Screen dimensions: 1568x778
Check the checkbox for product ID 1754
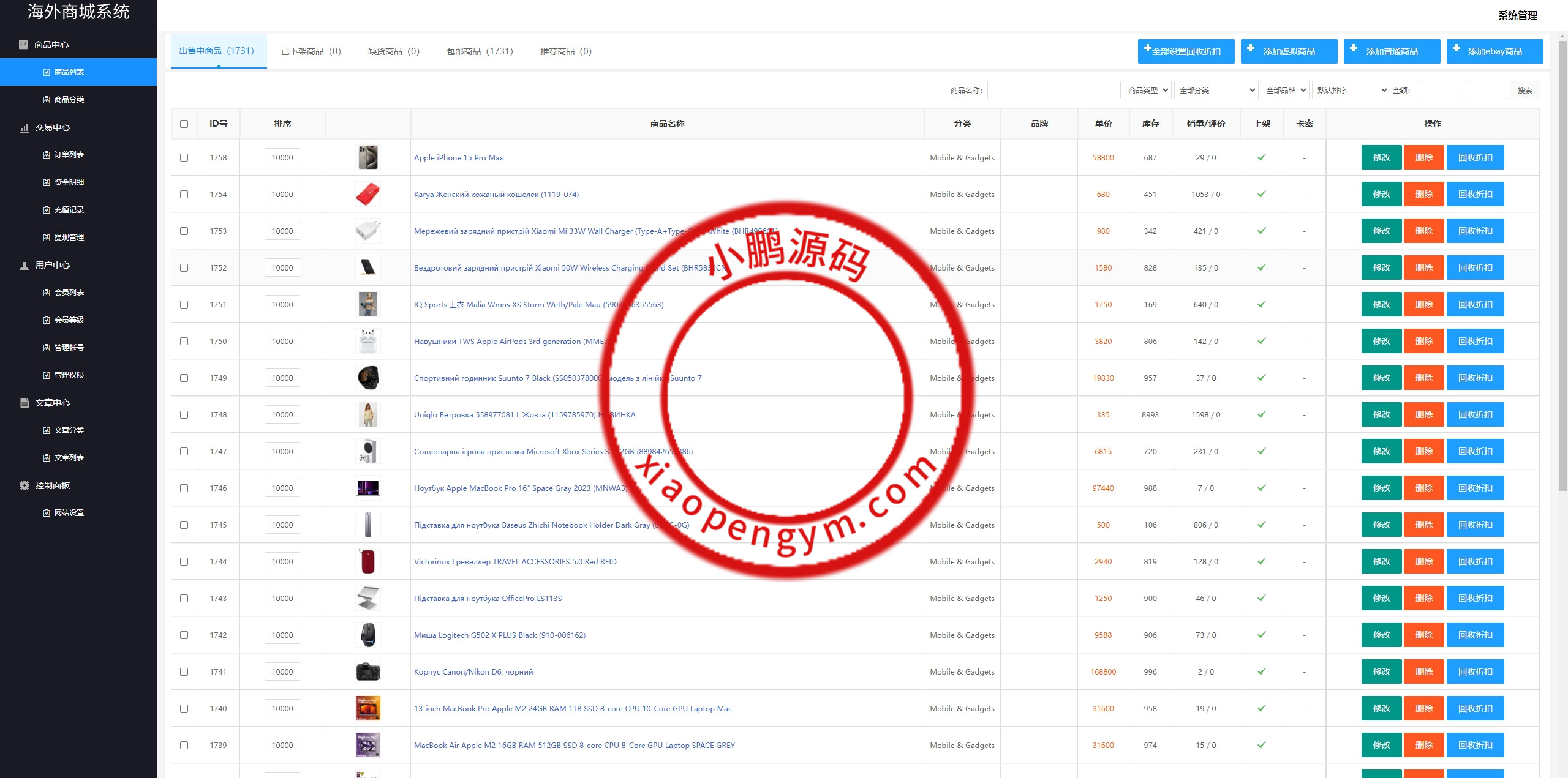click(184, 195)
